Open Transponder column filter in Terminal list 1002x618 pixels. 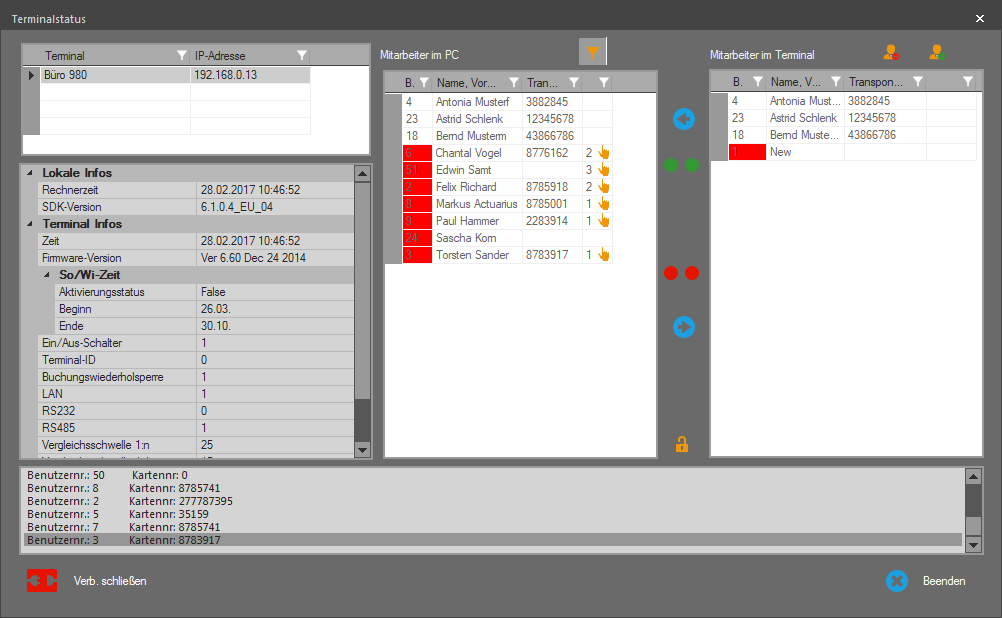coord(918,82)
